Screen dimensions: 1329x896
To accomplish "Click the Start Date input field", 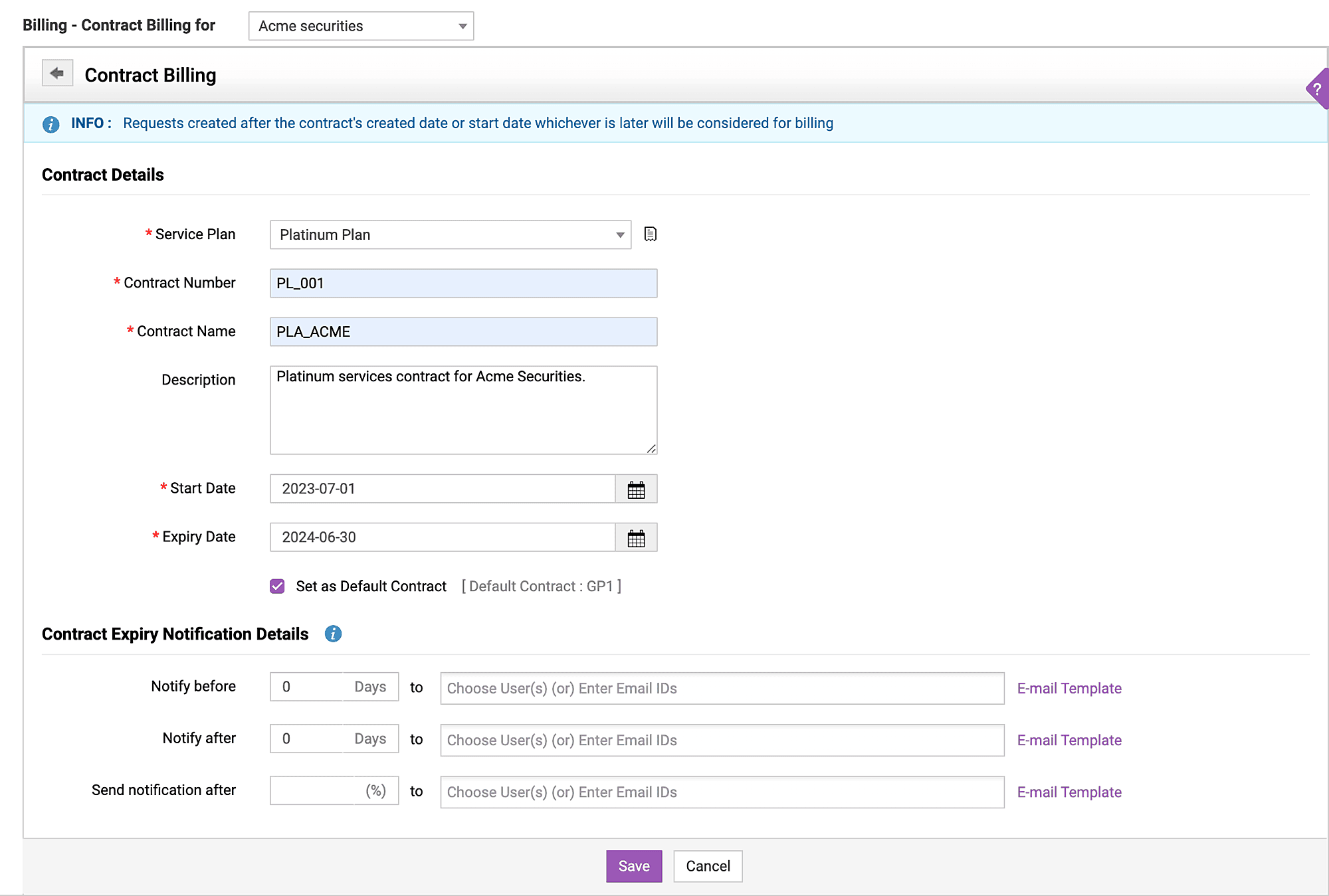I will coord(443,489).
